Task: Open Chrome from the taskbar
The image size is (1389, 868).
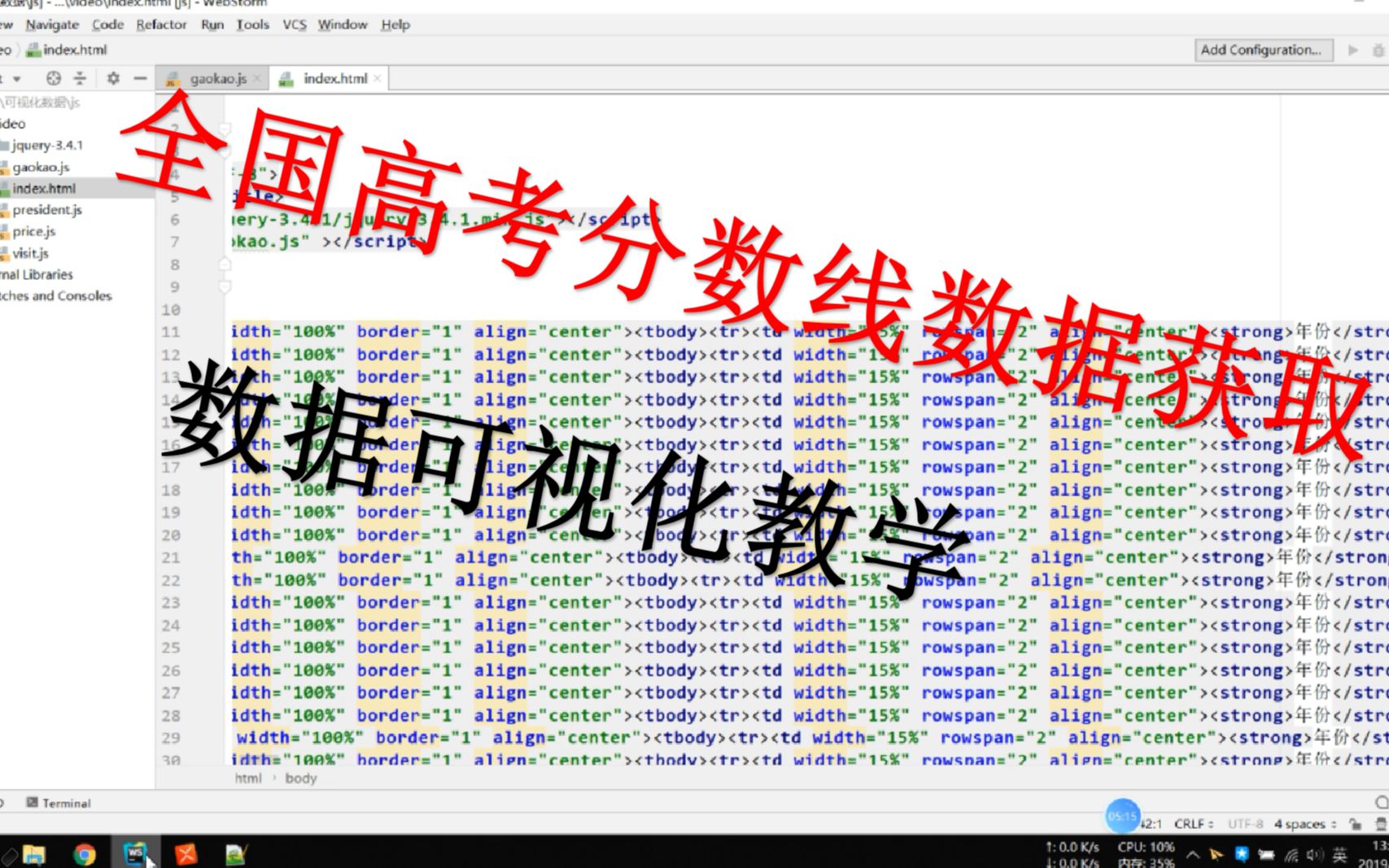Action: click(x=84, y=854)
